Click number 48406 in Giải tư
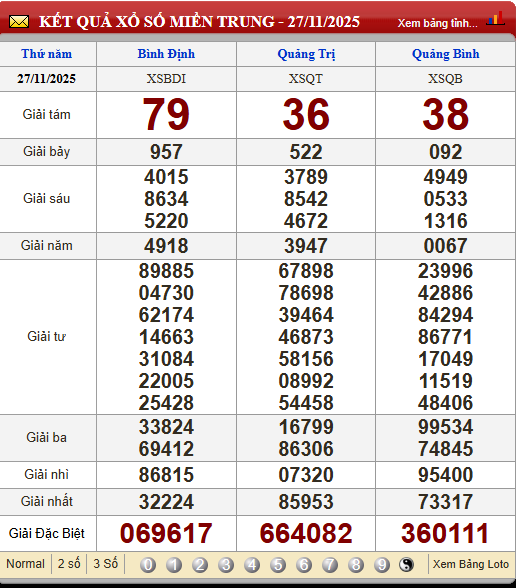Image resolution: width=518 pixels, height=588 pixels. pyautogui.click(x=446, y=403)
